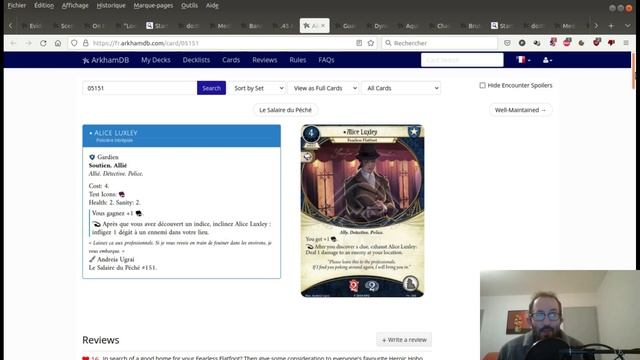This screenshot has height=360, width=640.
Task: Open Le Salaire du Péché set link
Action: [x=285, y=110]
